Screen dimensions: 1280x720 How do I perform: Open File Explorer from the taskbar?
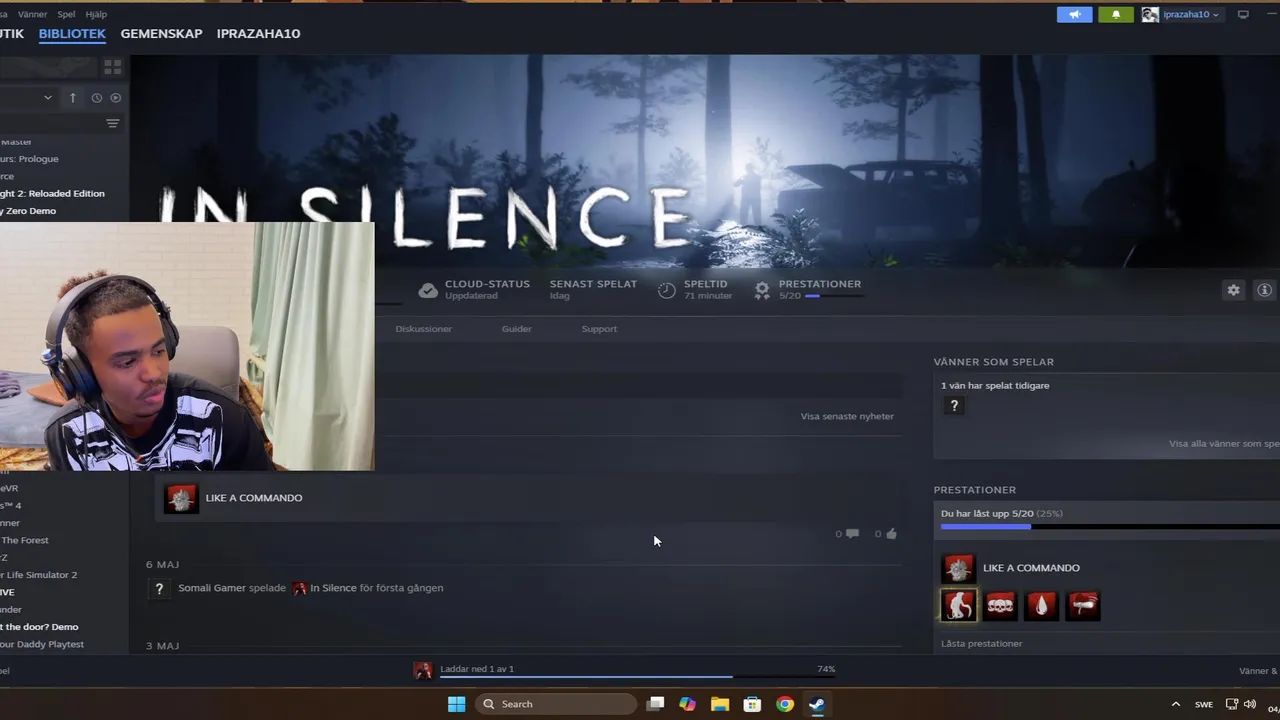(720, 704)
